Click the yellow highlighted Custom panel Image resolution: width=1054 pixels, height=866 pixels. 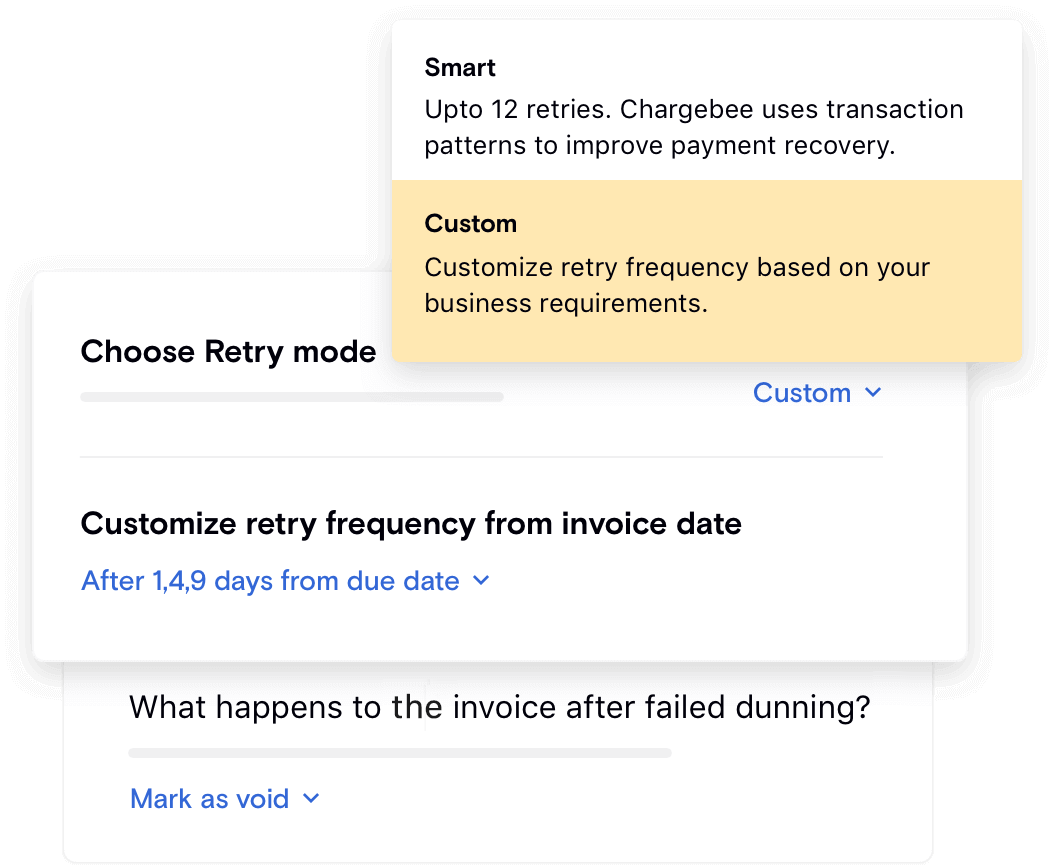tap(707, 270)
